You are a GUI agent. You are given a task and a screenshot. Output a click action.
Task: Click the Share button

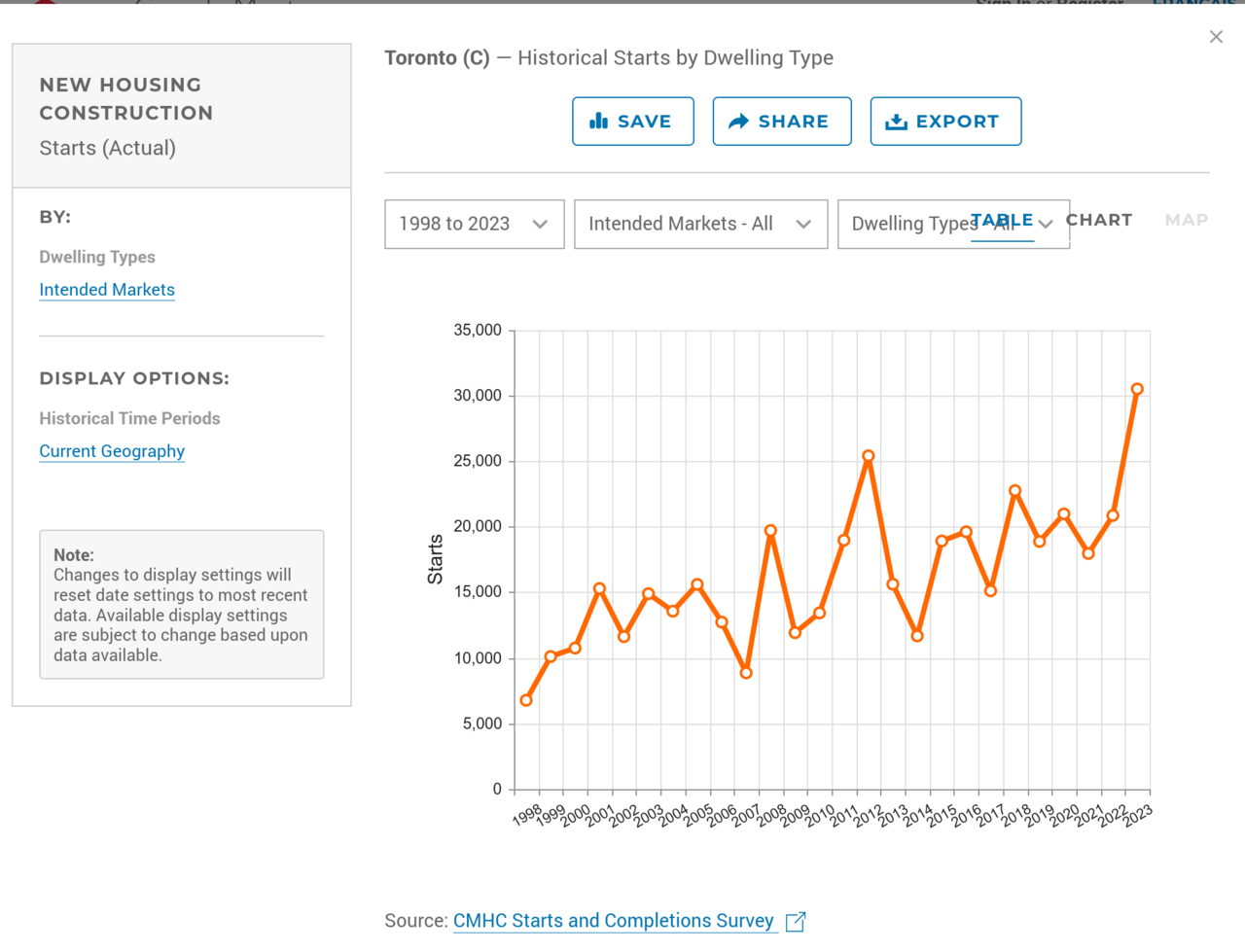coord(782,122)
